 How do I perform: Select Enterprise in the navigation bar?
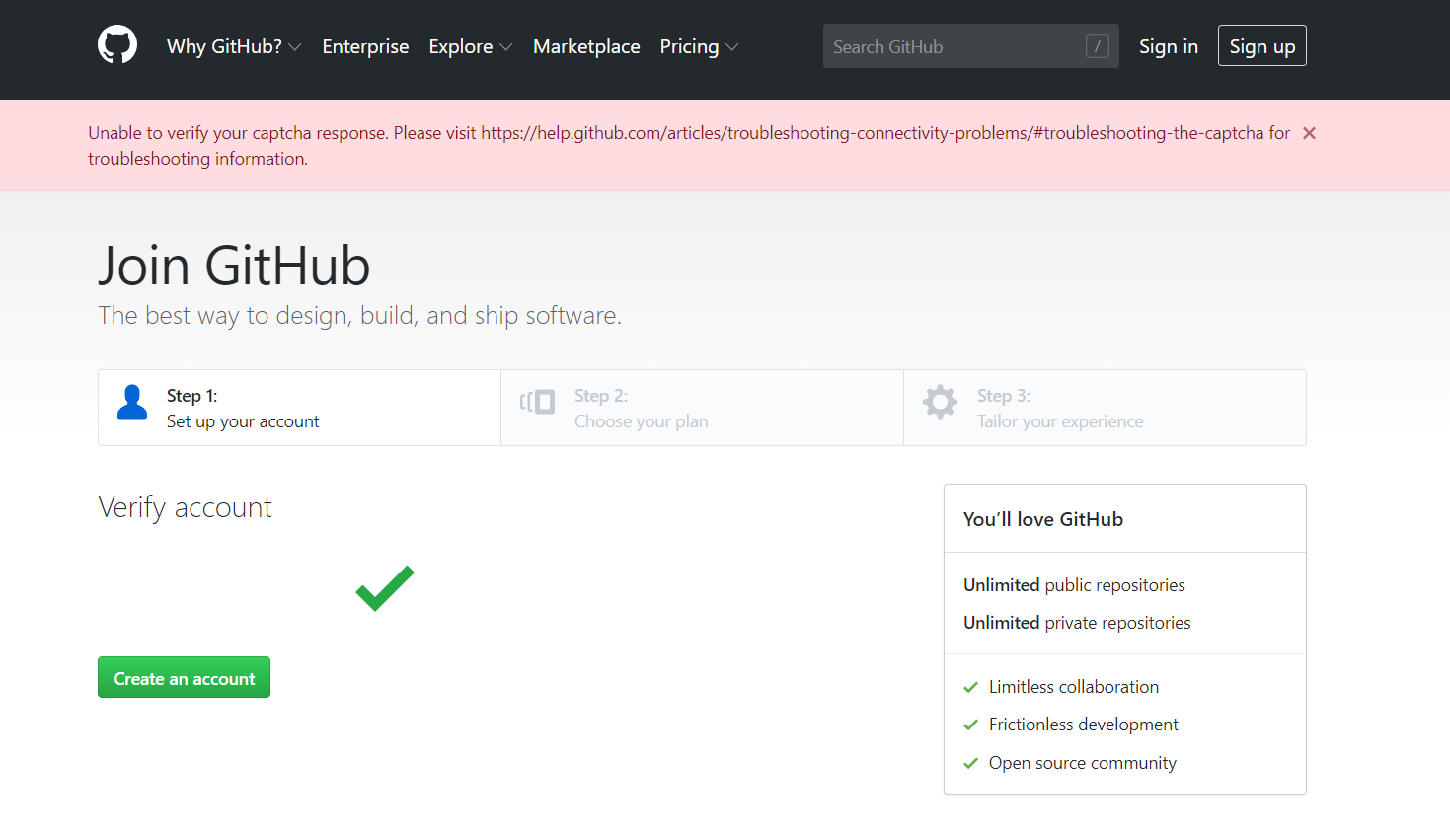(x=365, y=46)
